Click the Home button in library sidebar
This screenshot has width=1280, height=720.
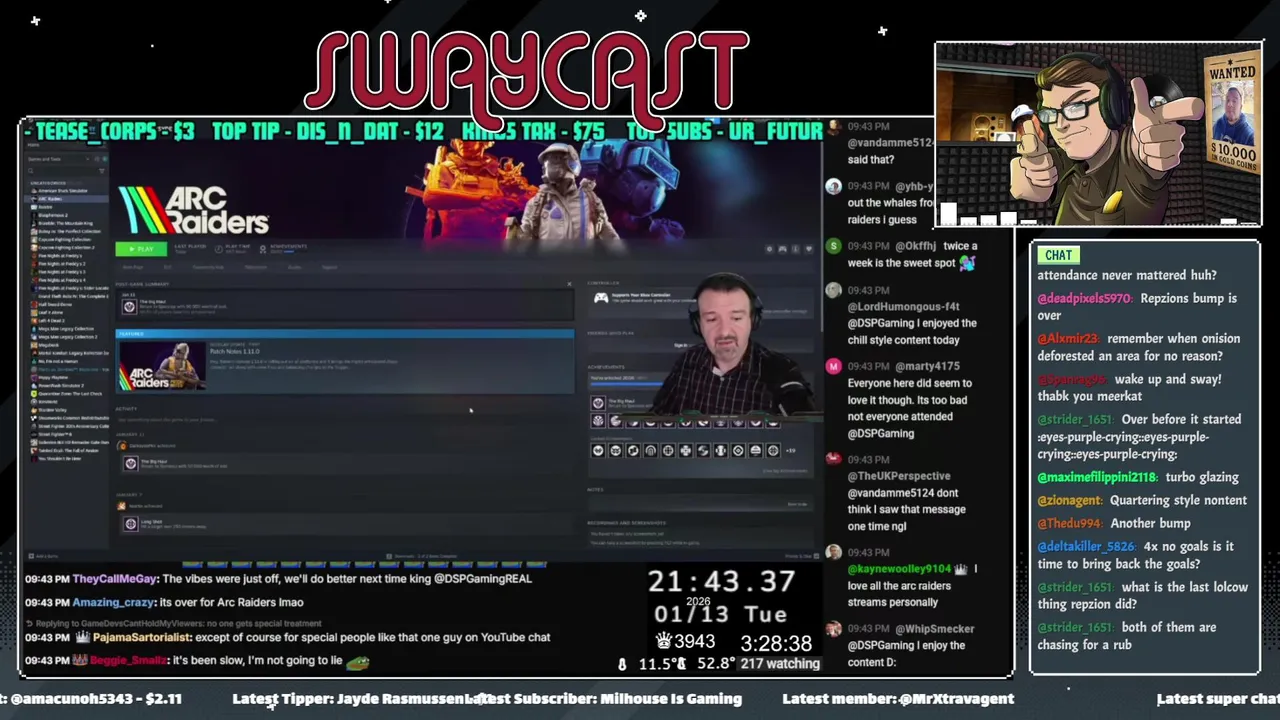coord(34,144)
